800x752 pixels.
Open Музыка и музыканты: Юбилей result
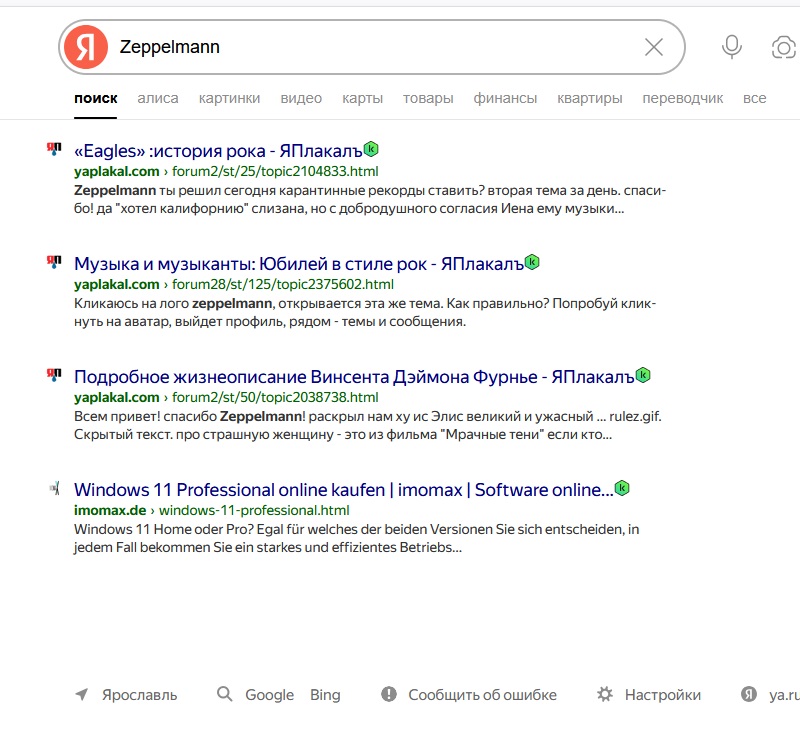298,264
